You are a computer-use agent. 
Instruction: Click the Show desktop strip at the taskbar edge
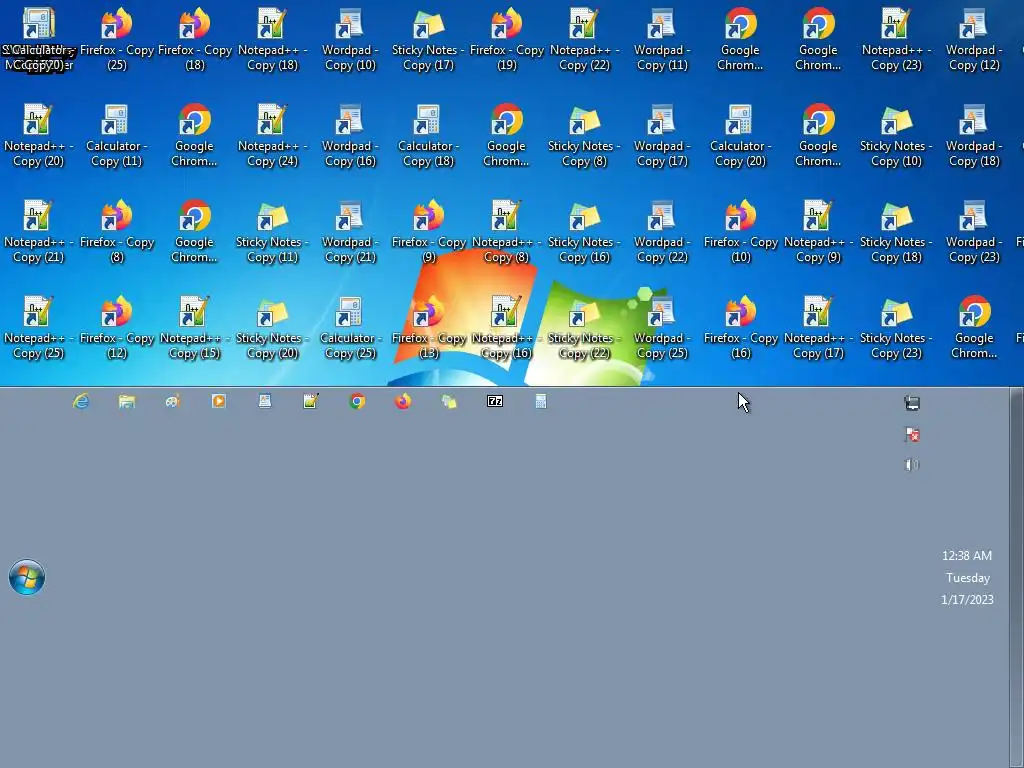[1016, 577]
